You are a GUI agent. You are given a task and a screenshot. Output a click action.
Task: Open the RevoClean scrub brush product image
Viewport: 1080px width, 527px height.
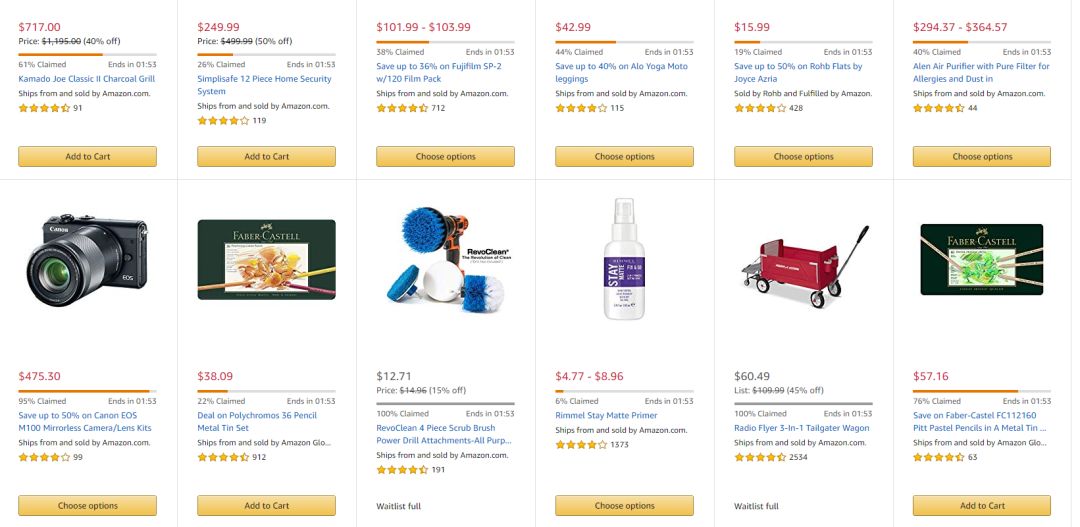click(x=445, y=260)
